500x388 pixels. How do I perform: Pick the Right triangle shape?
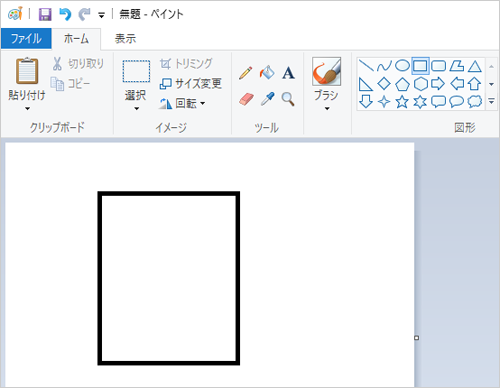(366, 84)
